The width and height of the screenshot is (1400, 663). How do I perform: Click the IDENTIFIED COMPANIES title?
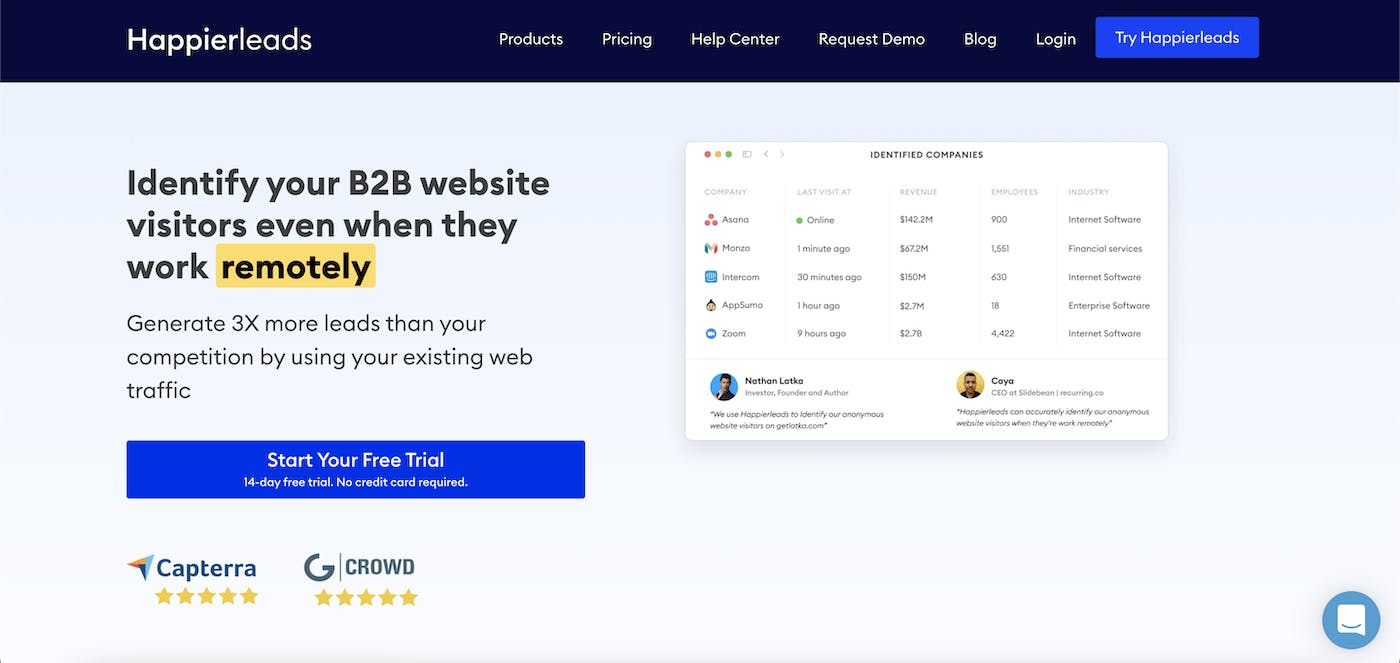(x=927, y=155)
